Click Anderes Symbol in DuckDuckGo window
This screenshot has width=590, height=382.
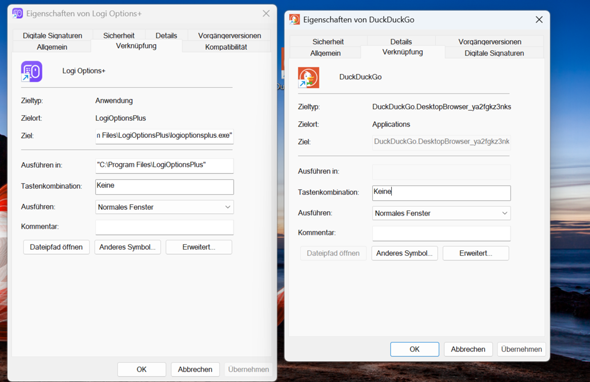pos(404,253)
